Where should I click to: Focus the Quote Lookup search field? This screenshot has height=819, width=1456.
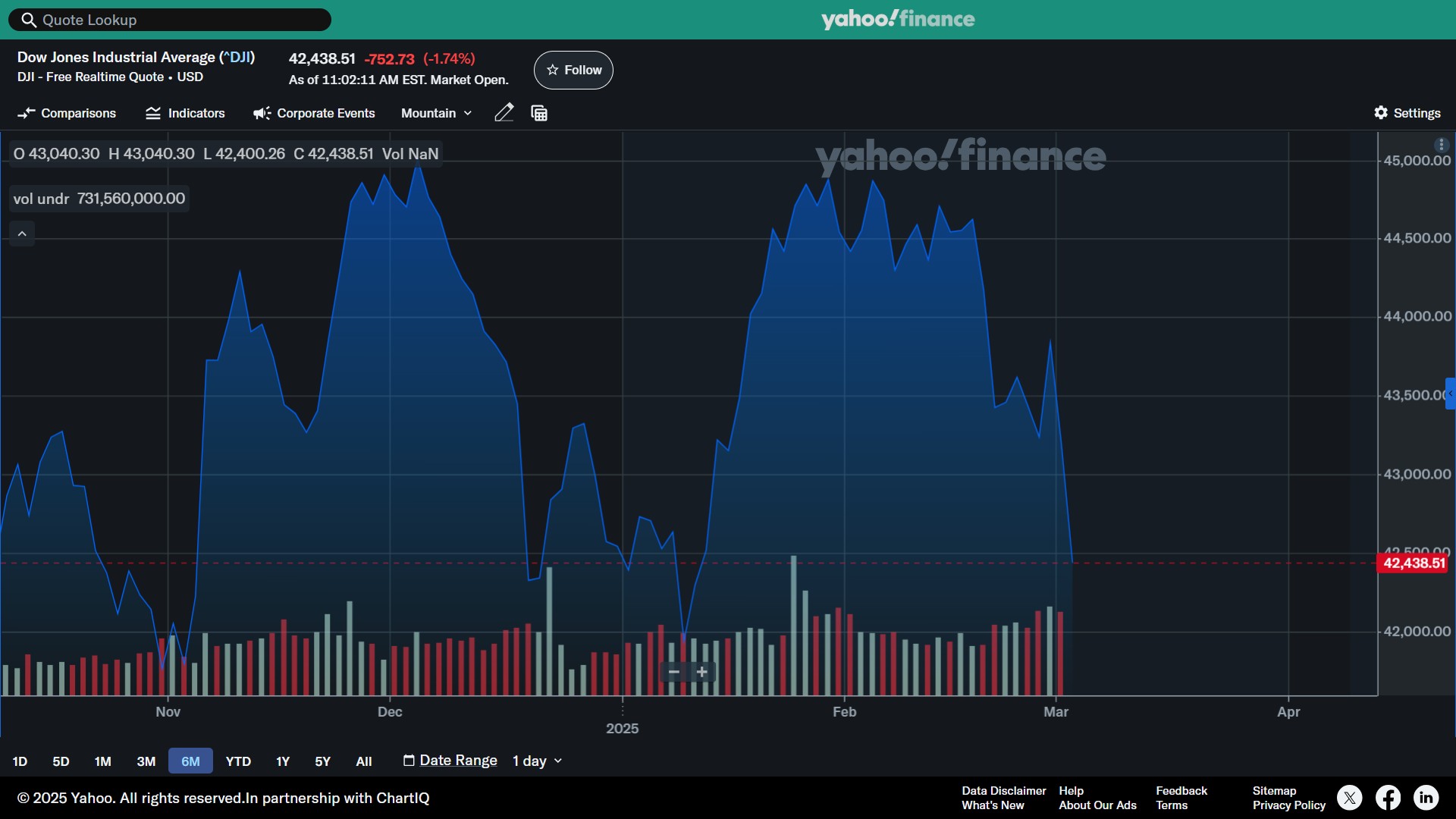(x=170, y=20)
